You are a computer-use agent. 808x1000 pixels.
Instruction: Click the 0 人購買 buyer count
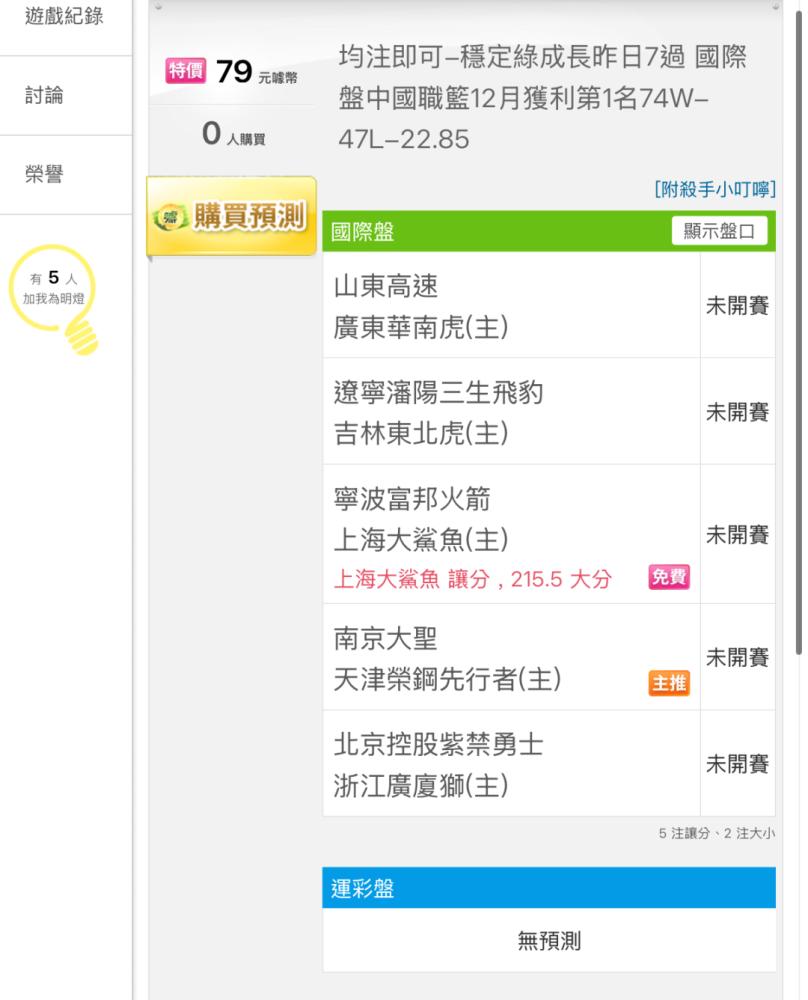[x=234, y=135]
